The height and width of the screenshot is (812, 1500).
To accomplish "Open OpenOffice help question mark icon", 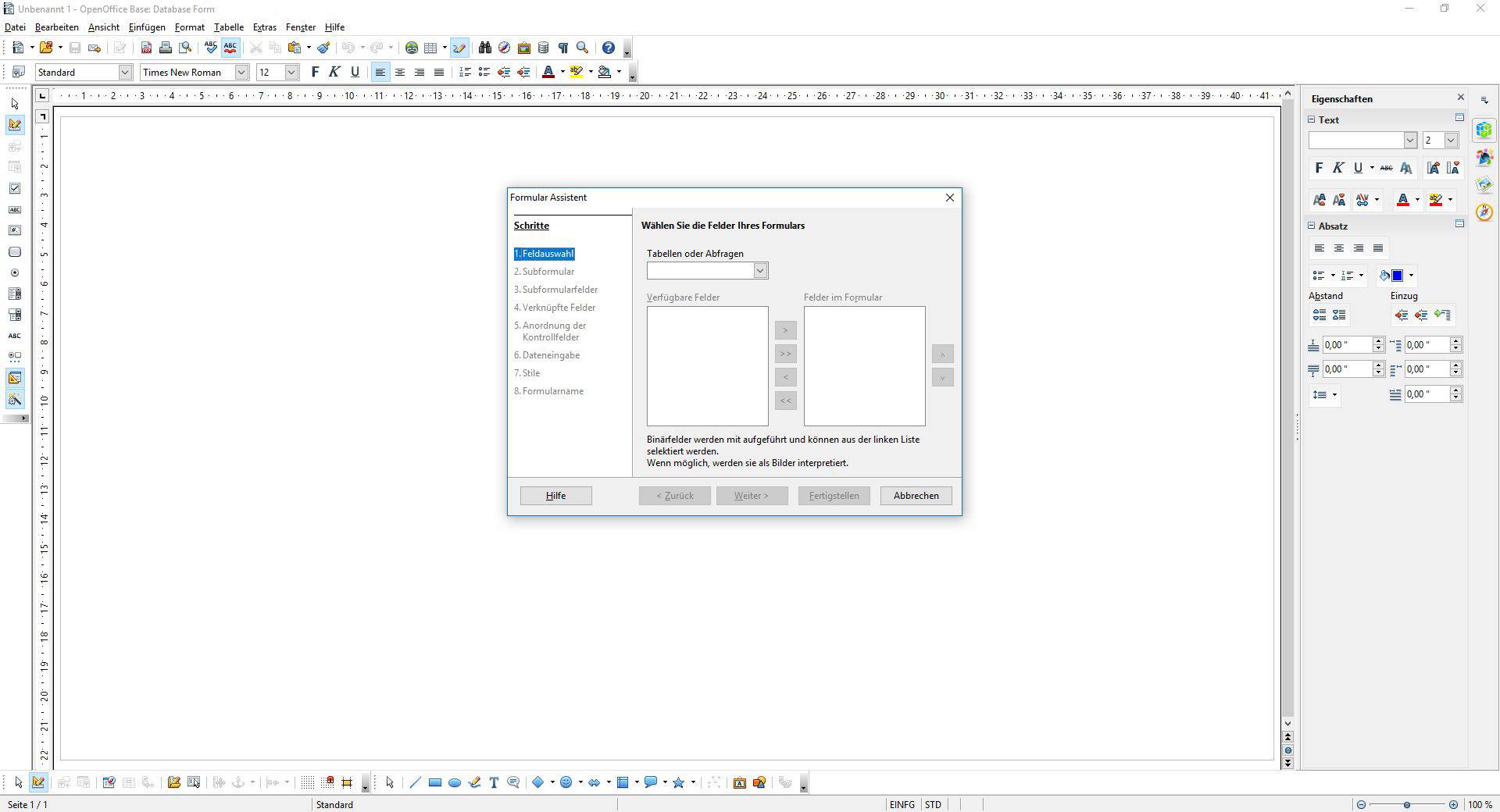I will point(609,48).
